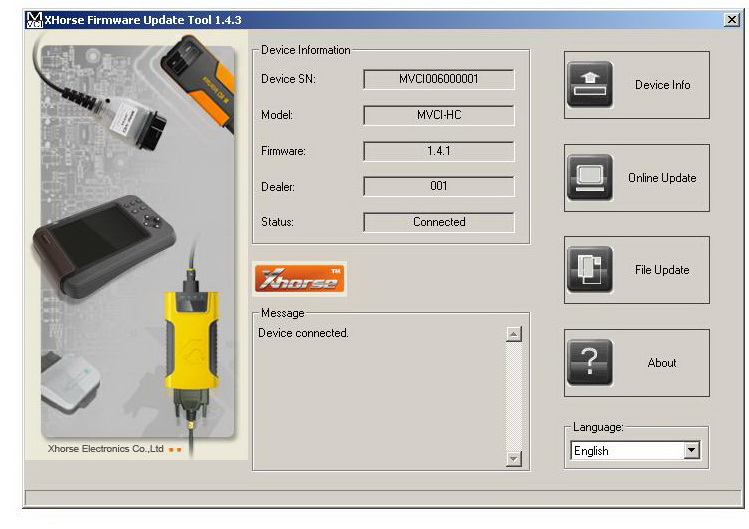The width and height of the screenshot is (749, 529).
Task: Click the Device Info label
Action: click(663, 85)
